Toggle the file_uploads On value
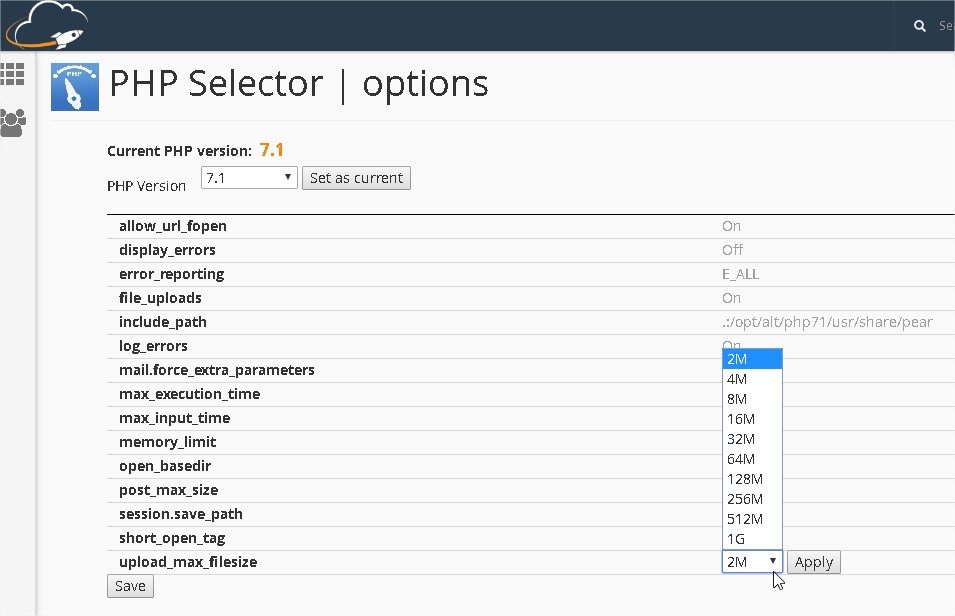955x616 pixels. pyautogui.click(x=731, y=298)
